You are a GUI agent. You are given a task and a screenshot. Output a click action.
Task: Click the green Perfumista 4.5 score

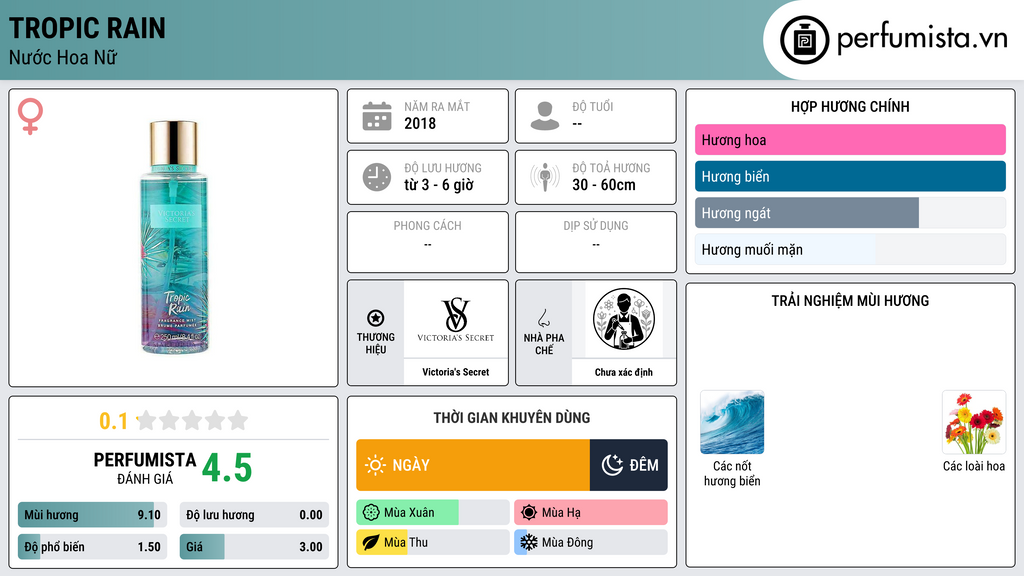227,468
